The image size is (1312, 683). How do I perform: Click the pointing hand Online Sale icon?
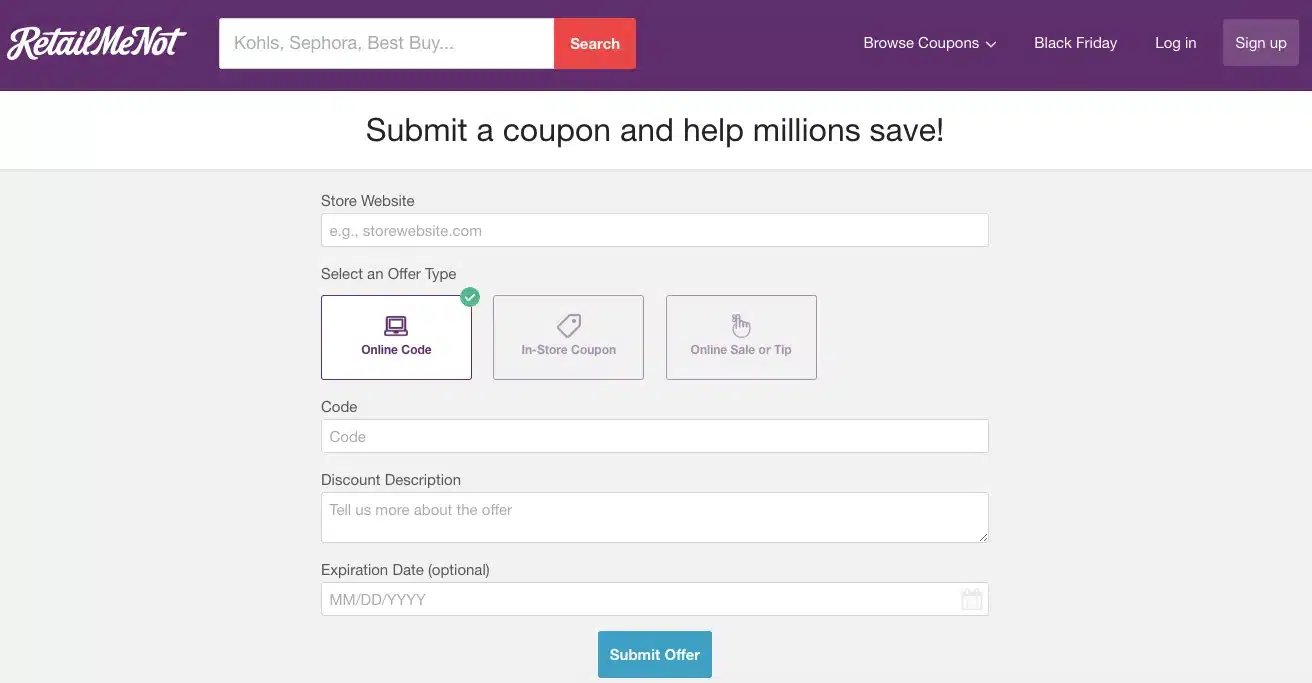point(741,326)
